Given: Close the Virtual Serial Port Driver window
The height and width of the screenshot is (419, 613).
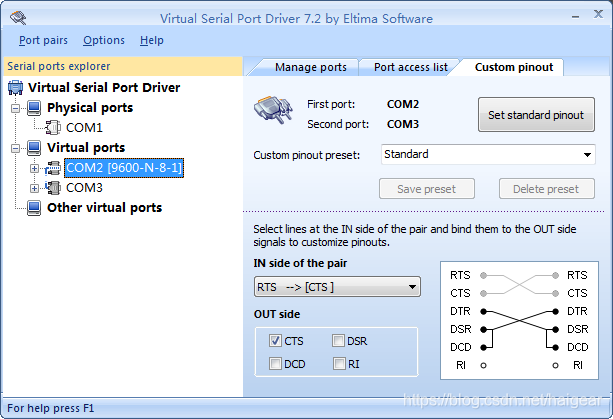Looking at the screenshot, I should coord(598,14).
